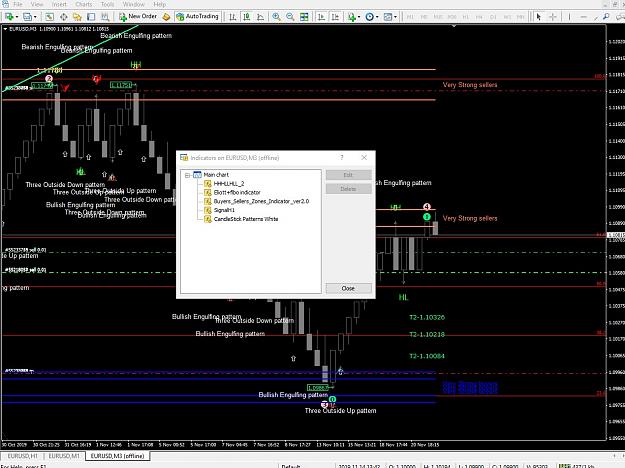Expand the Templates dropdown arrow

[x=395, y=17]
